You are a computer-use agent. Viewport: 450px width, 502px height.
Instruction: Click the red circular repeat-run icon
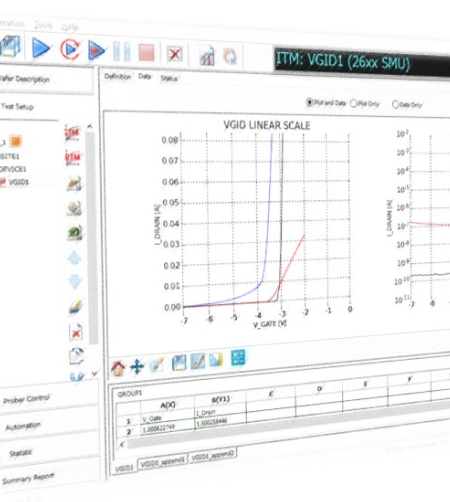pos(70,49)
